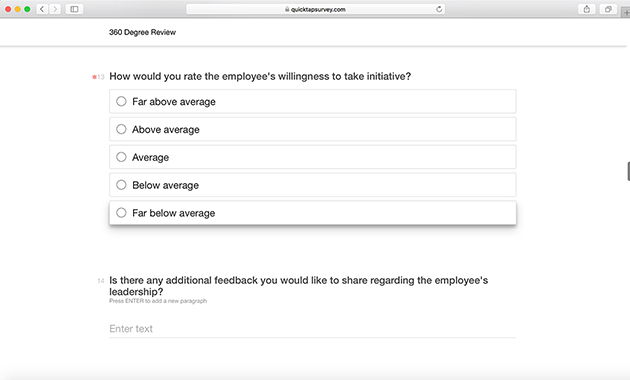Maximize the window with green button
The image size is (630, 380).
[27, 9]
